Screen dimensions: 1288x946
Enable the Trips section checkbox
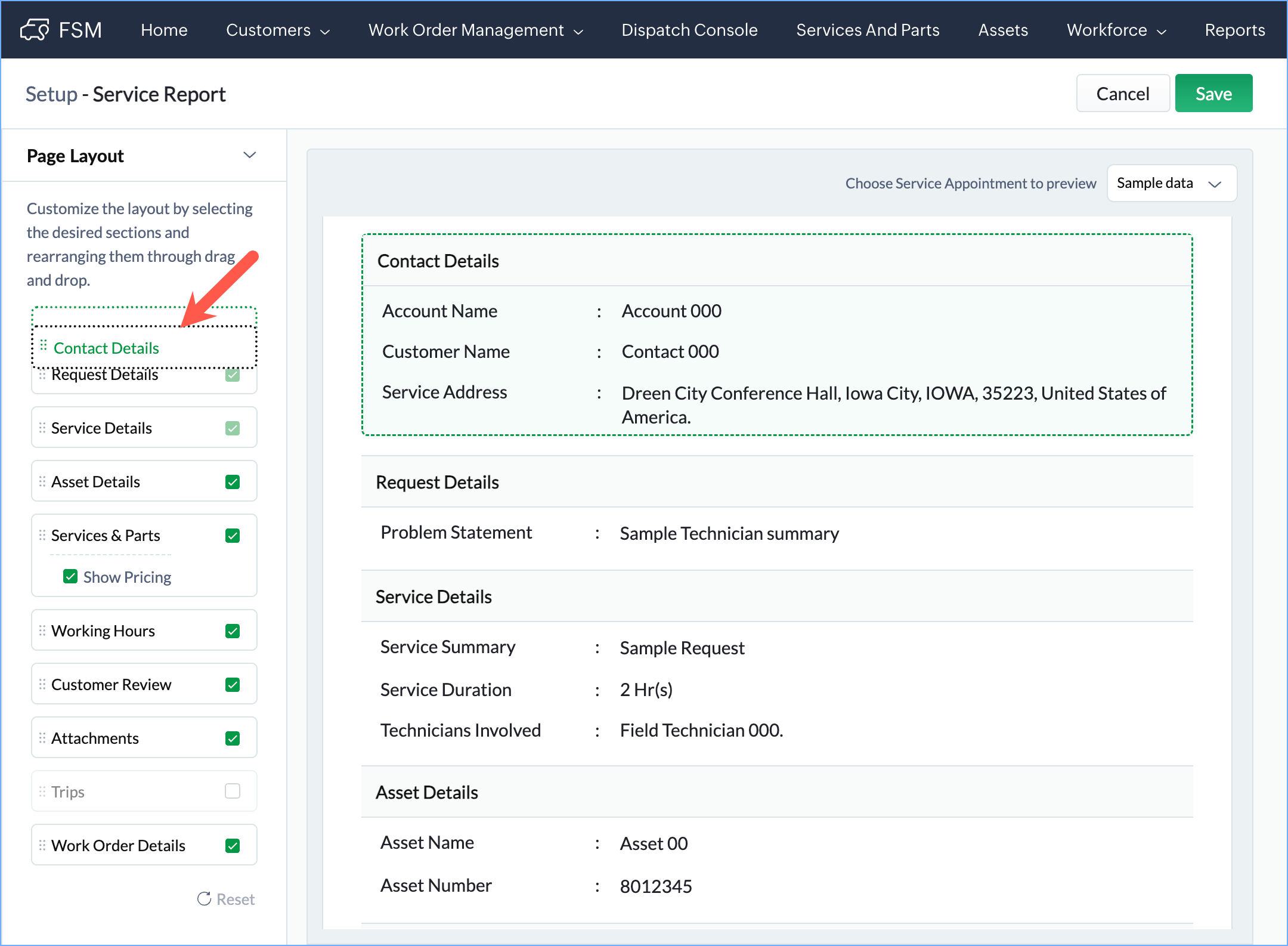click(233, 791)
